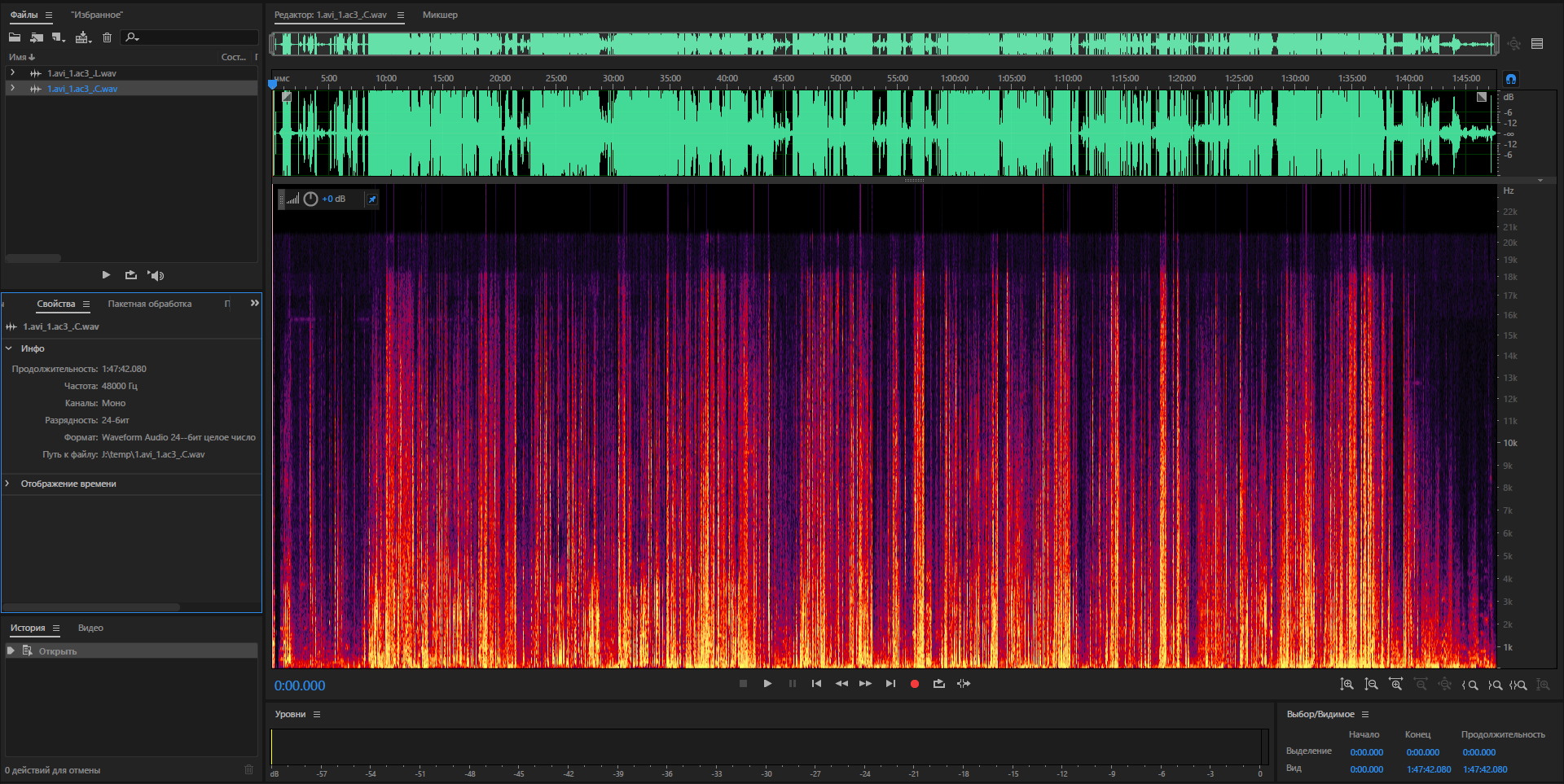Expand the Отображение времени section
The image size is (1564, 784).
pyautogui.click(x=8, y=484)
